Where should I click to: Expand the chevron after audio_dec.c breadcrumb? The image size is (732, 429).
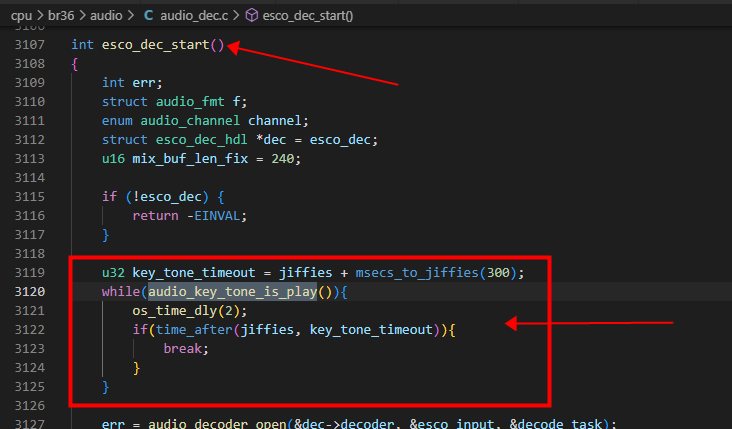point(236,16)
